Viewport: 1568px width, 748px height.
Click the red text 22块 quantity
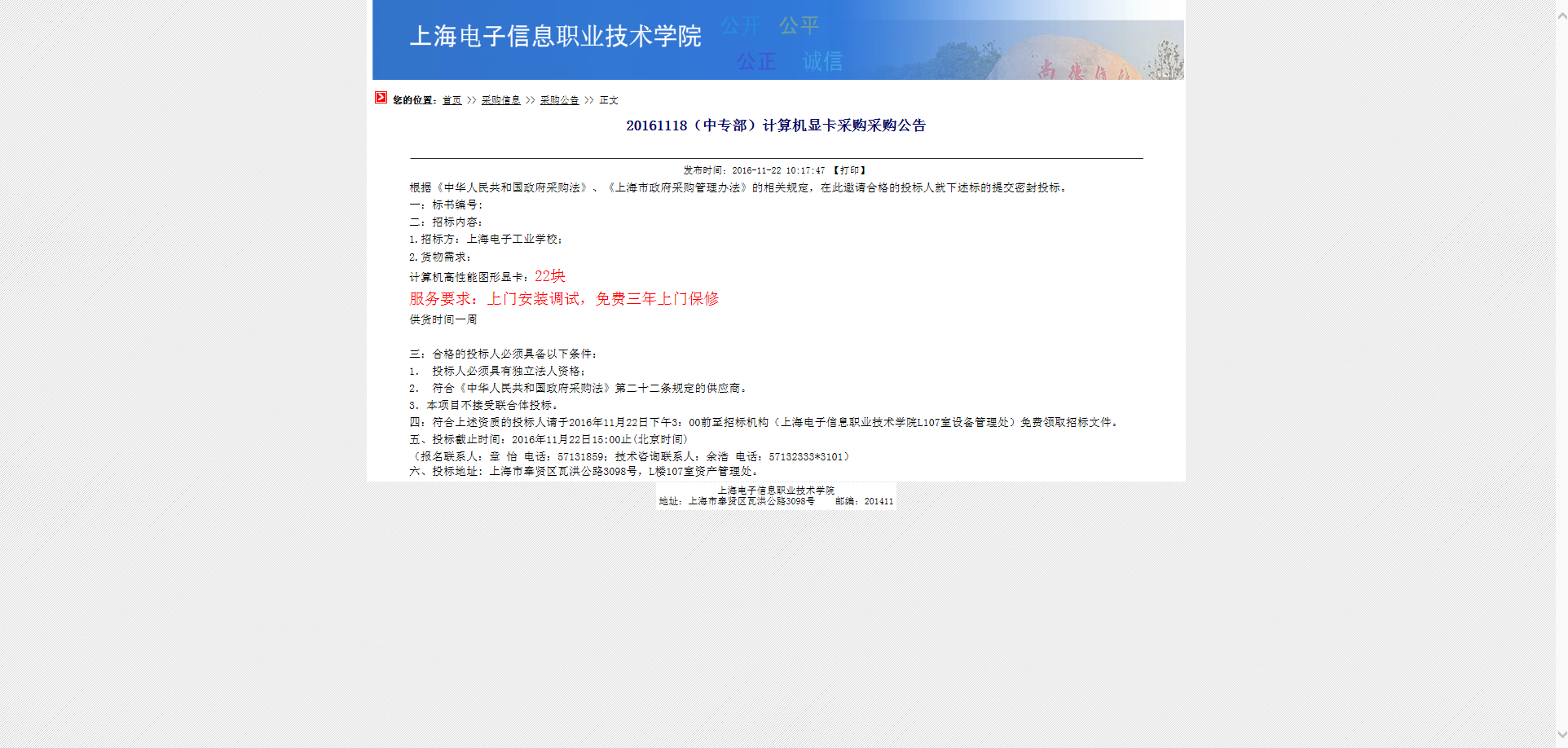coord(550,276)
